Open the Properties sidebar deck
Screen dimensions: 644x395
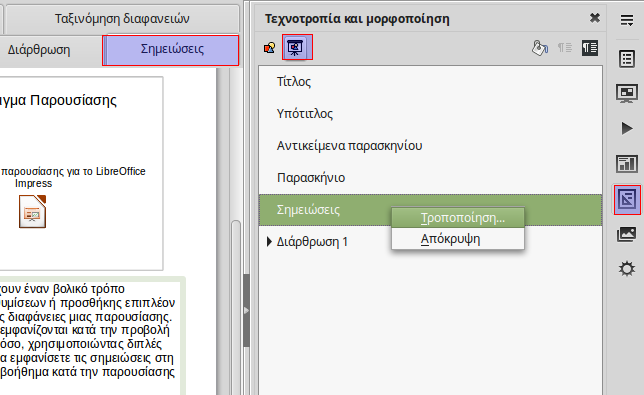627,59
